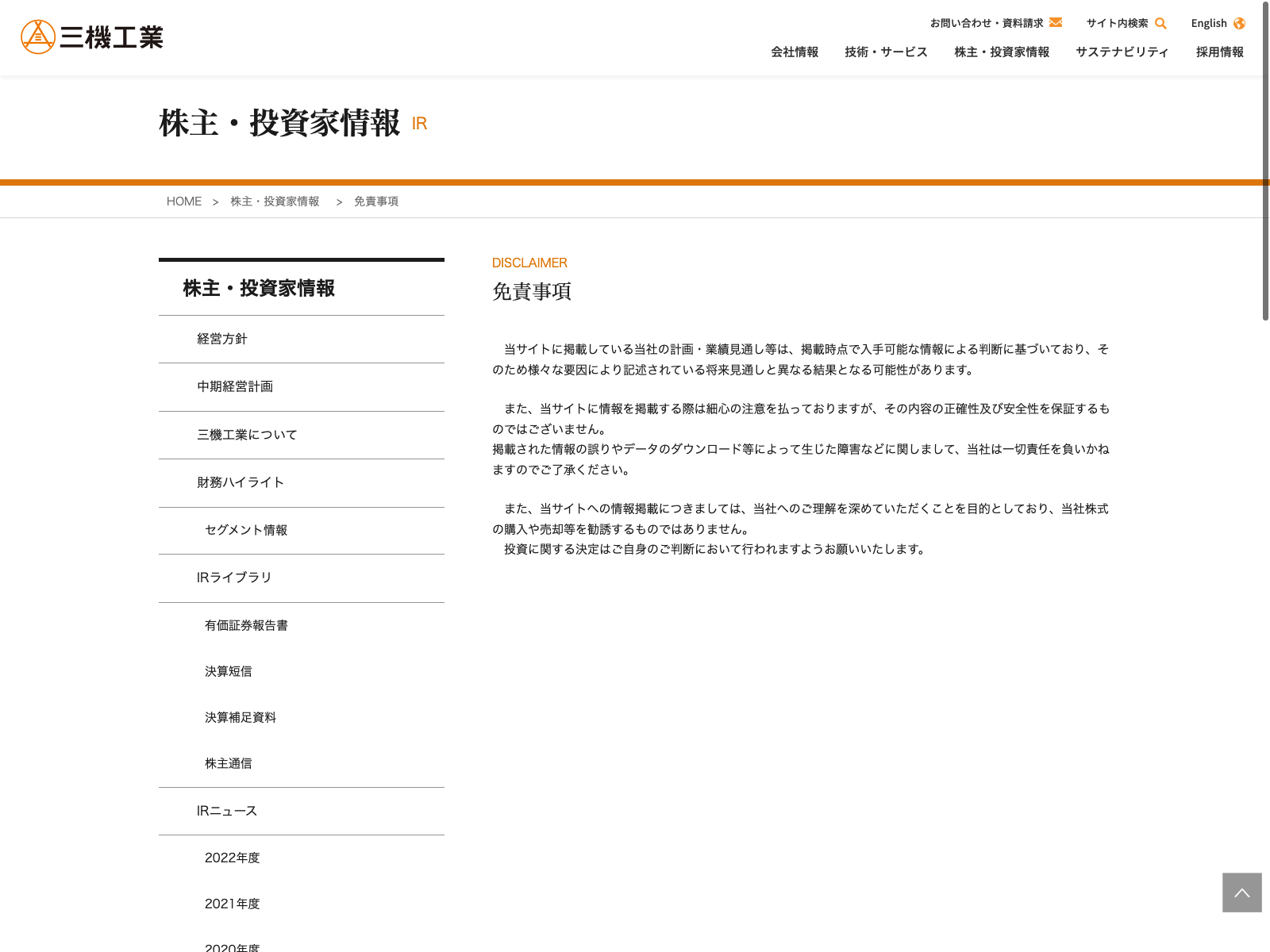1270x952 pixels.
Task: Open the 会社情報 menu
Action: (x=795, y=52)
